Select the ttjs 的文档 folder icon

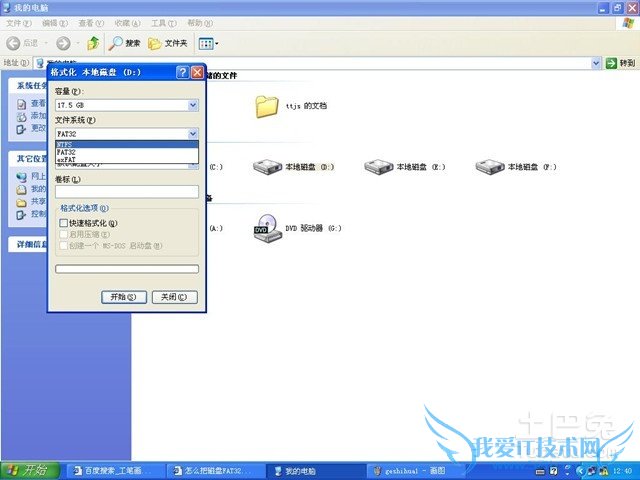pyautogui.click(x=267, y=106)
